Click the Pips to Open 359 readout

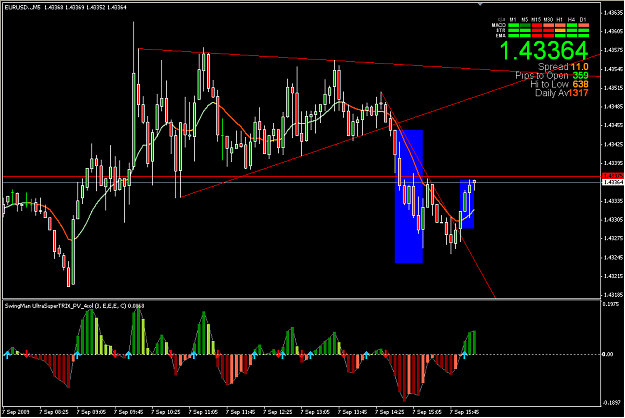pos(552,75)
